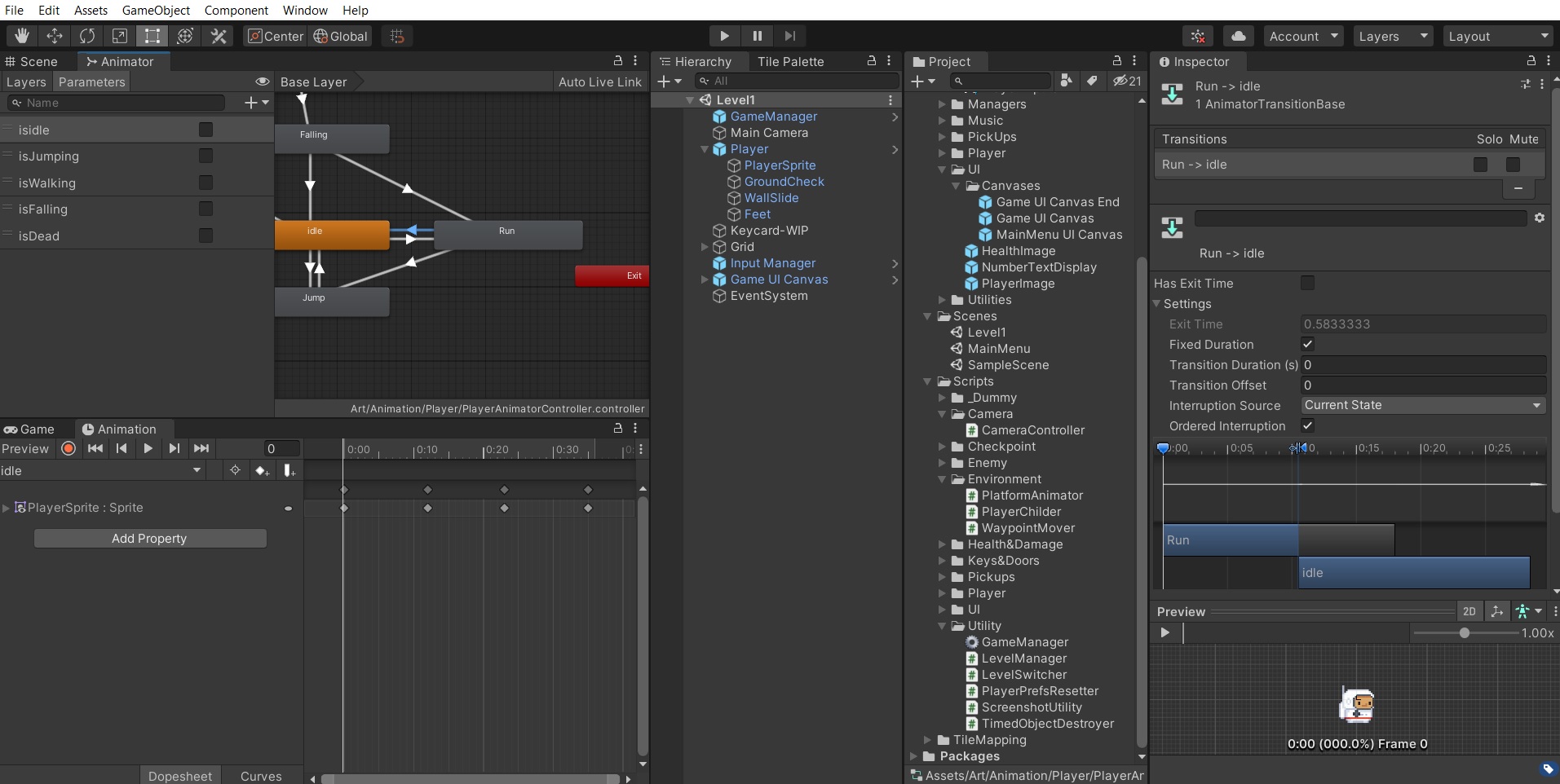
Task: Expand PlayerSprite : Sprite property
Action: pyautogui.click(x=7, y=508)
